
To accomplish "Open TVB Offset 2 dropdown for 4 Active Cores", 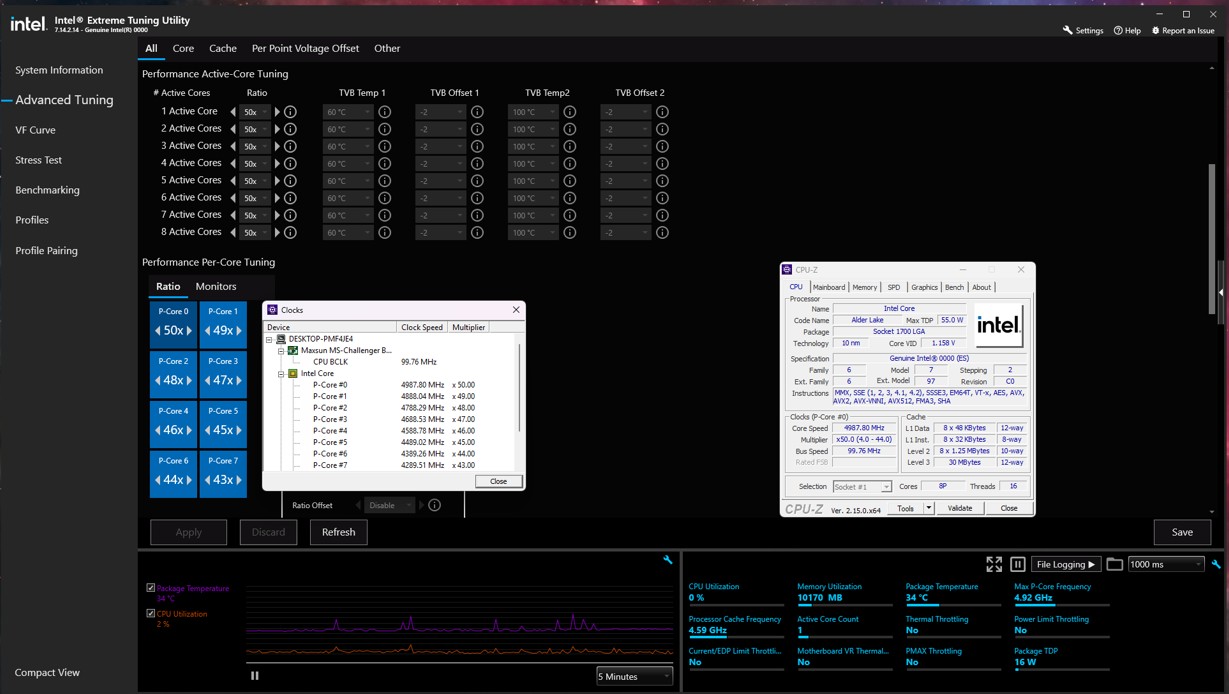I will (x=626, y=163).
